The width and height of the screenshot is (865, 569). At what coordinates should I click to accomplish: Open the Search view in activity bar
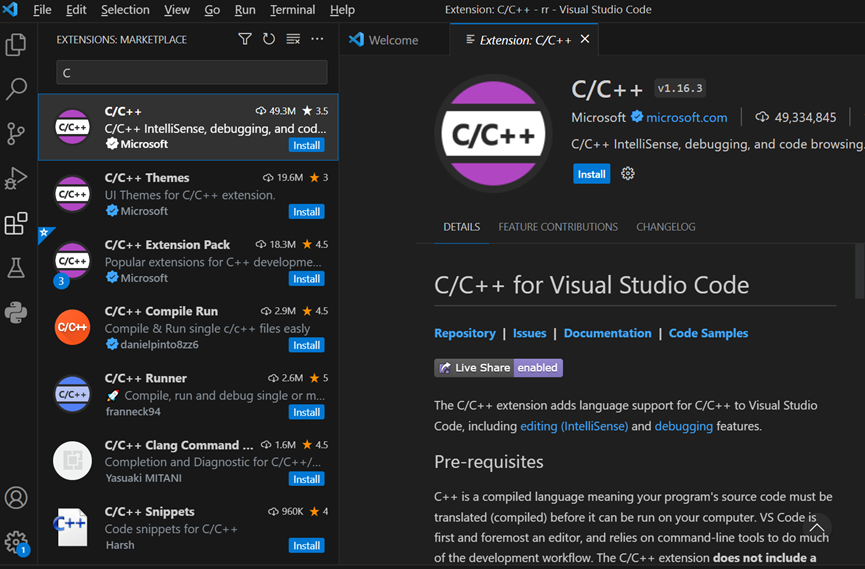(x=16, y=88)
